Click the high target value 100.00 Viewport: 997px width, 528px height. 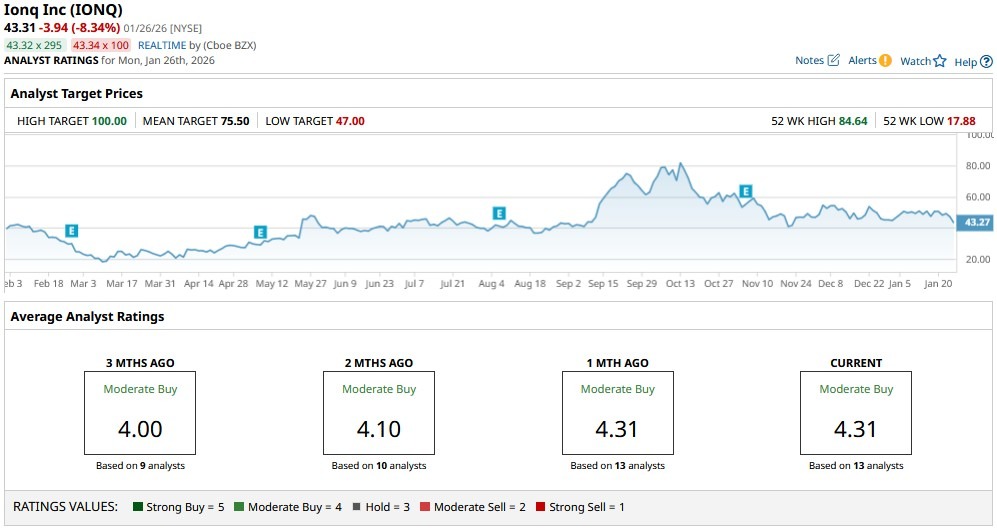(x=109, y=121)
